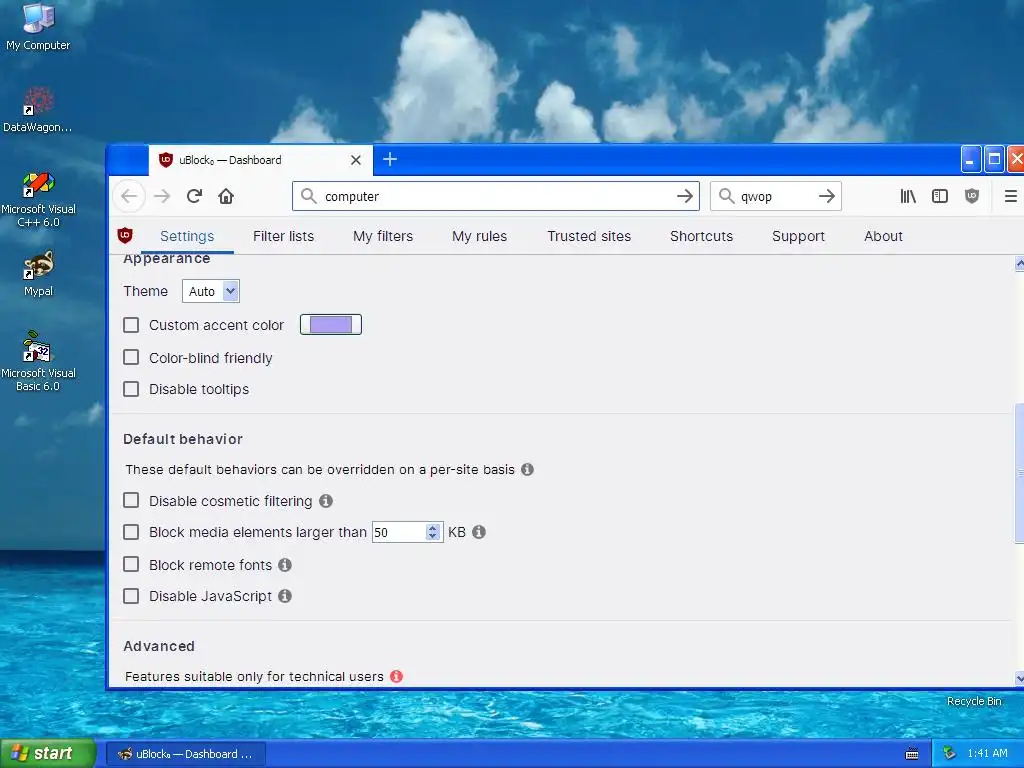The height and width of the screenshot is (768, 1024).
Task: Click the taskbar clock showing 1:41 AM
Action: [x=987, y=753]
